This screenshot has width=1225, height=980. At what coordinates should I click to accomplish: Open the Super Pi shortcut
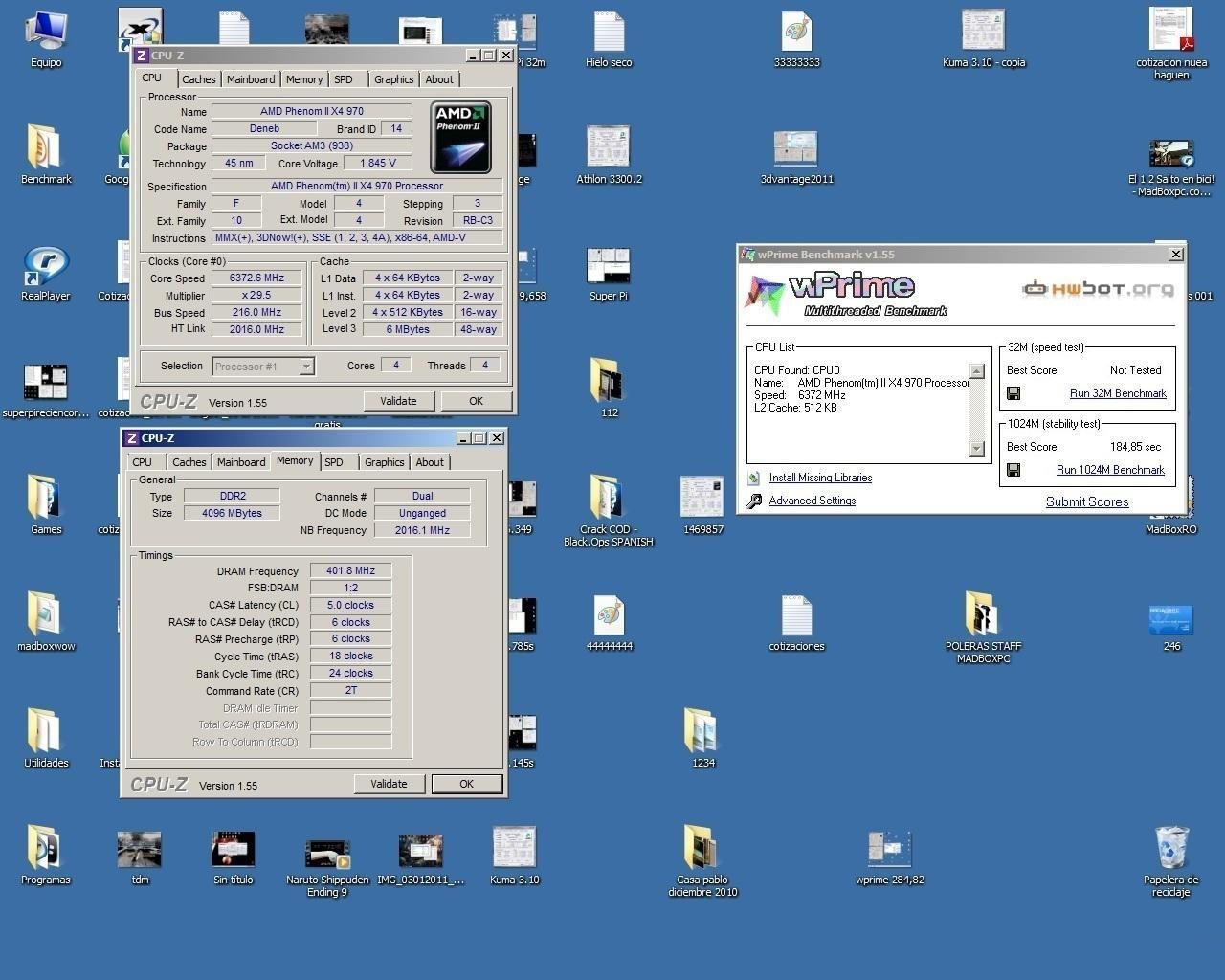point(609,273)
